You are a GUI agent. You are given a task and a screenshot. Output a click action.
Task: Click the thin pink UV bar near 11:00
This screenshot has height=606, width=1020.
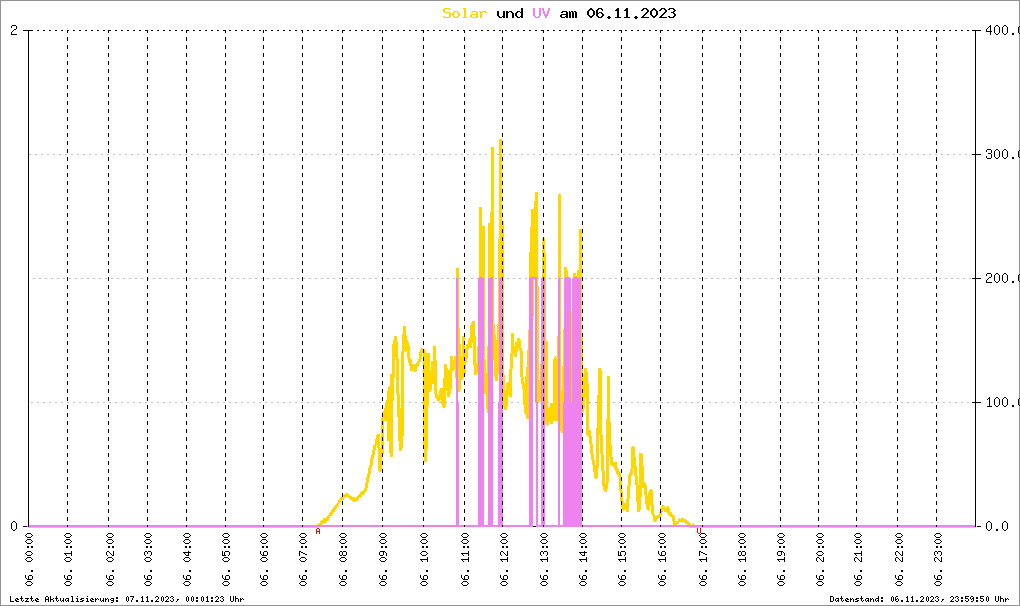[x=457, y=402]
